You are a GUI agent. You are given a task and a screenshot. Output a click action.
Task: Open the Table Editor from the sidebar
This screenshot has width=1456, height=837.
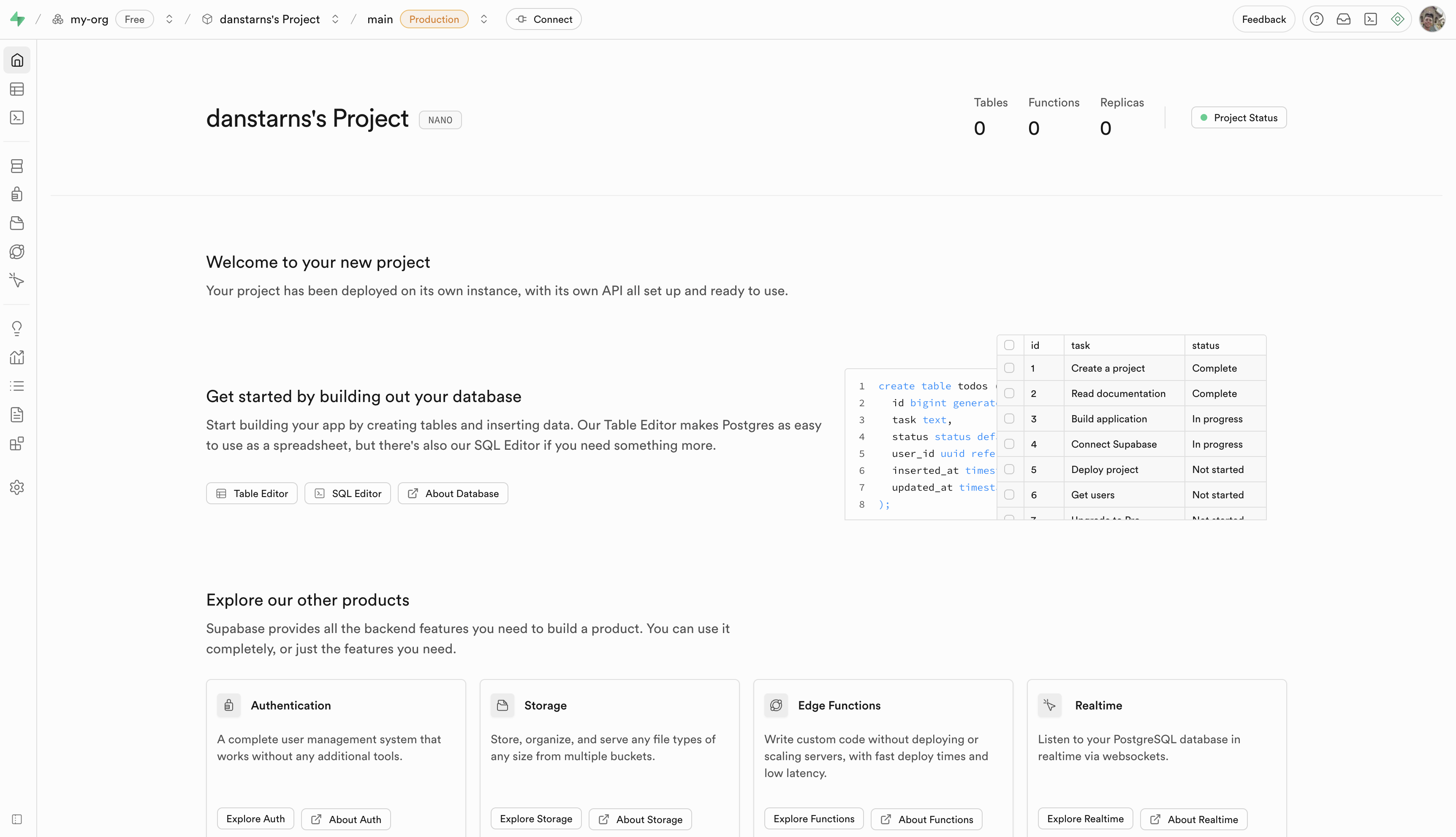pyautogui.click(x=16, y=89)
